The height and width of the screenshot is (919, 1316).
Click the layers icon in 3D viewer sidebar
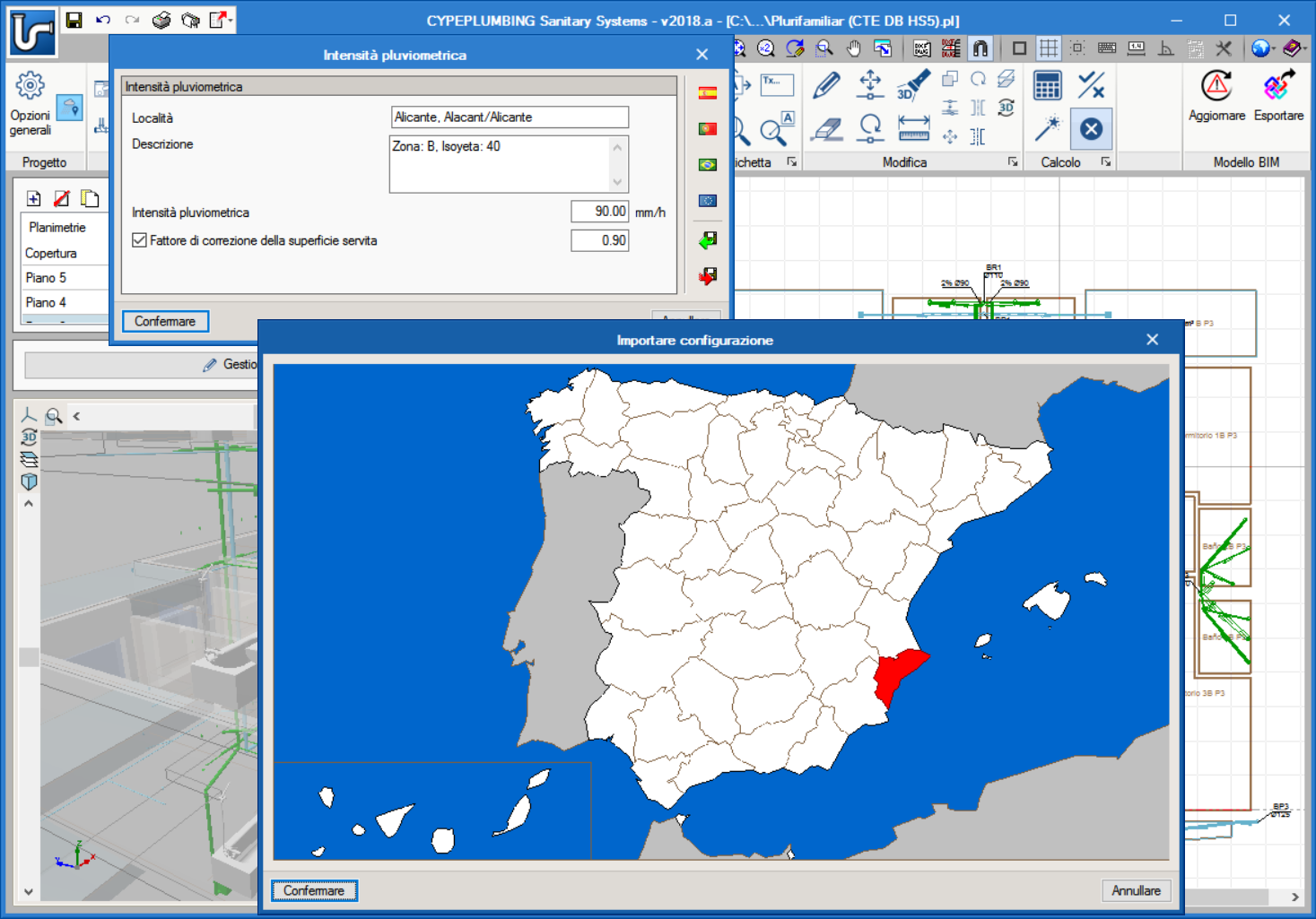point(29,460)
